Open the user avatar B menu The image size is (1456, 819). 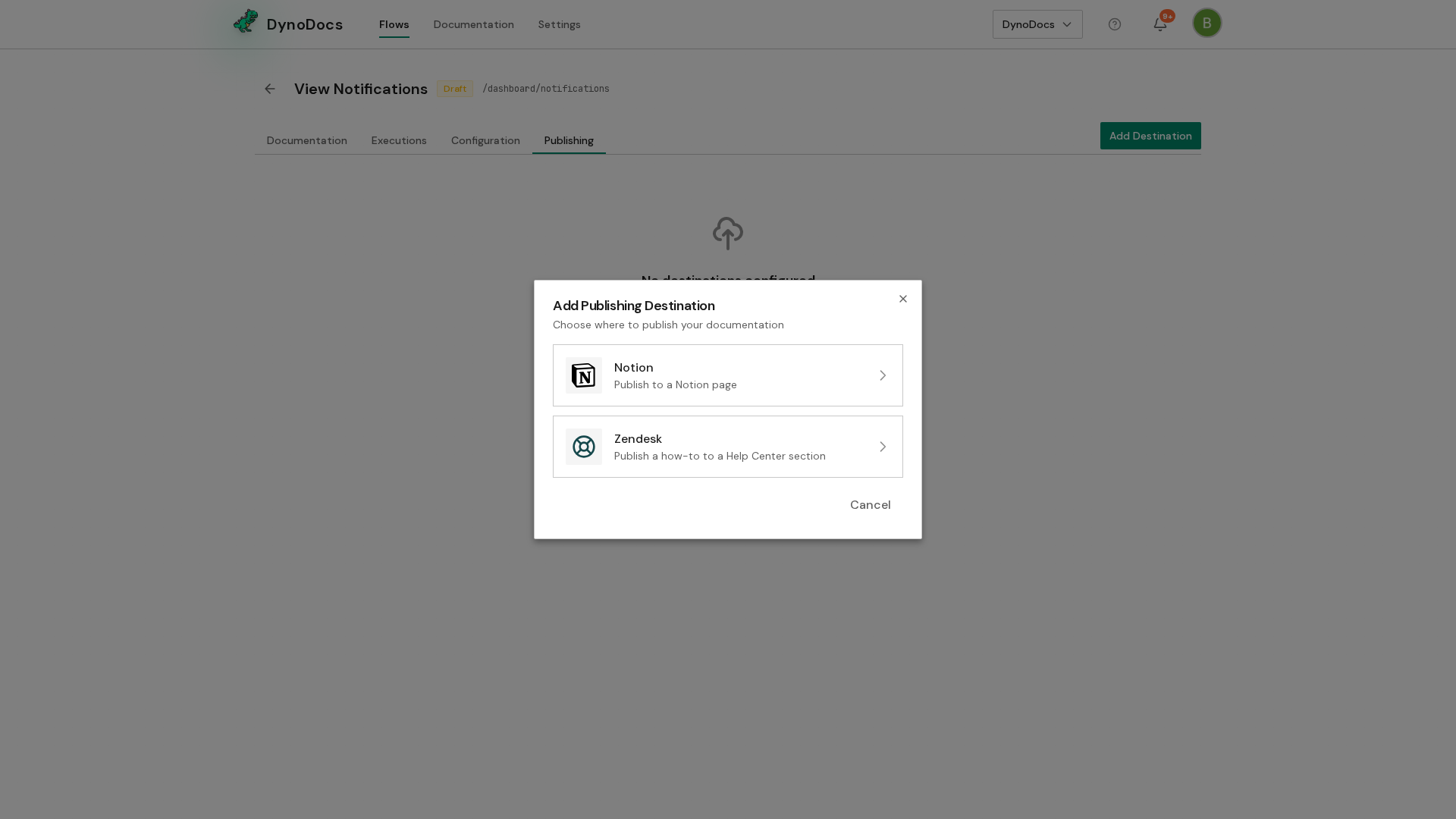coord(1207,23)
